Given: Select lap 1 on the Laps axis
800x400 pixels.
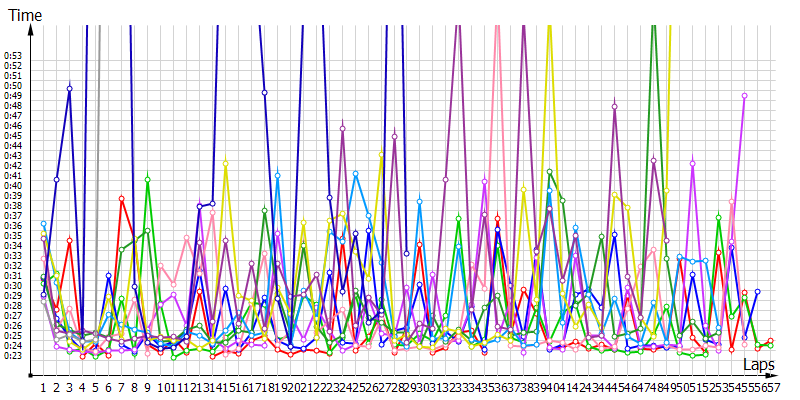Looking at the screenshot, I should click(43, 386).
